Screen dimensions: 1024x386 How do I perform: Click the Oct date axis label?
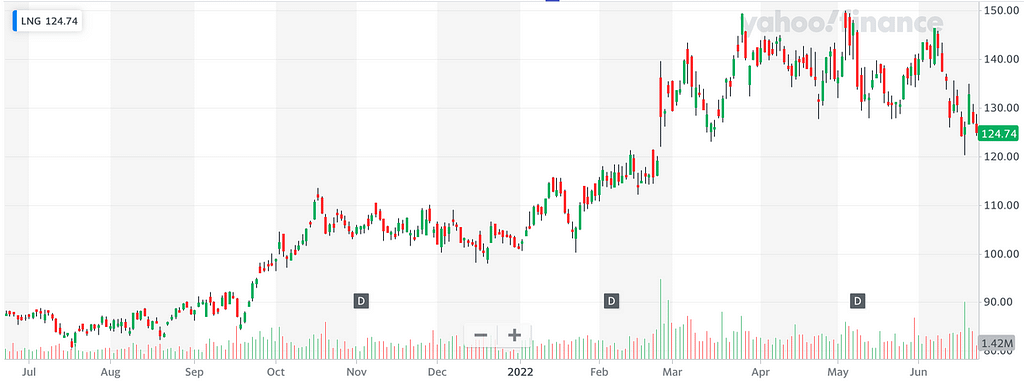pyautogui.click(x=276, y=373)
